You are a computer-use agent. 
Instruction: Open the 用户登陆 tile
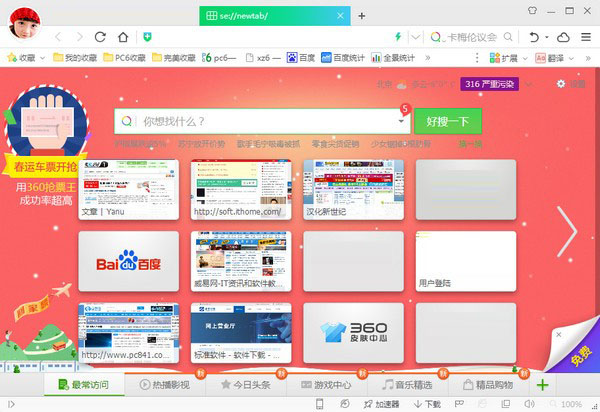(x=466, y=261)
